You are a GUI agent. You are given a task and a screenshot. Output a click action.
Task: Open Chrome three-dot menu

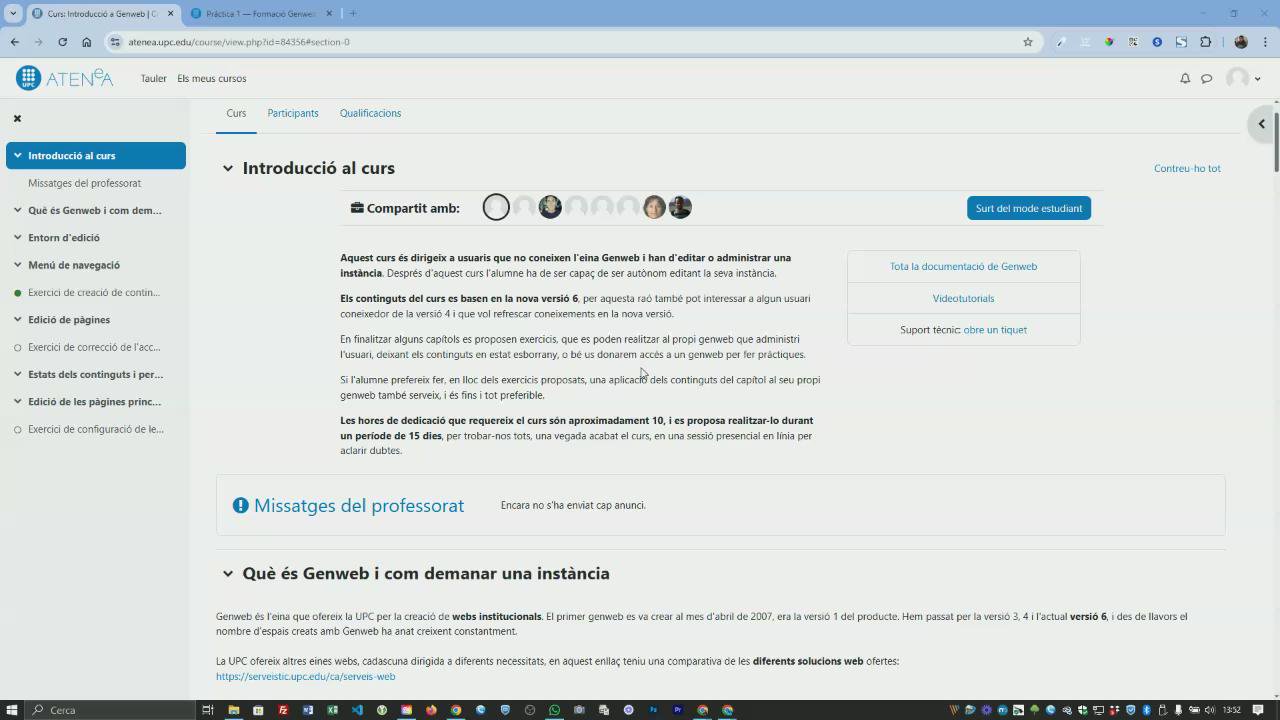(x=1266, y=42)
